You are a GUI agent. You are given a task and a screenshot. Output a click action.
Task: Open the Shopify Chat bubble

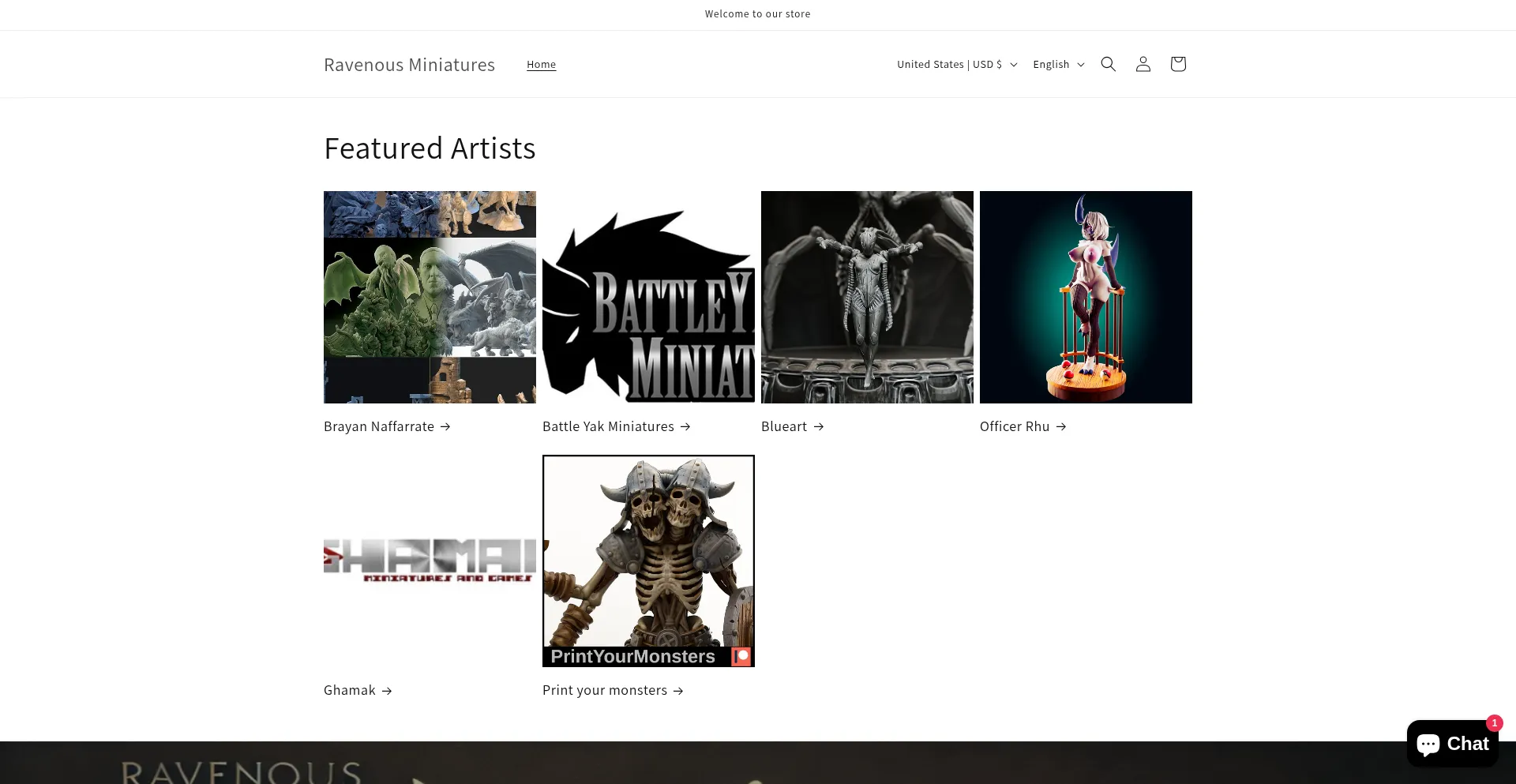coord(1452,743)
